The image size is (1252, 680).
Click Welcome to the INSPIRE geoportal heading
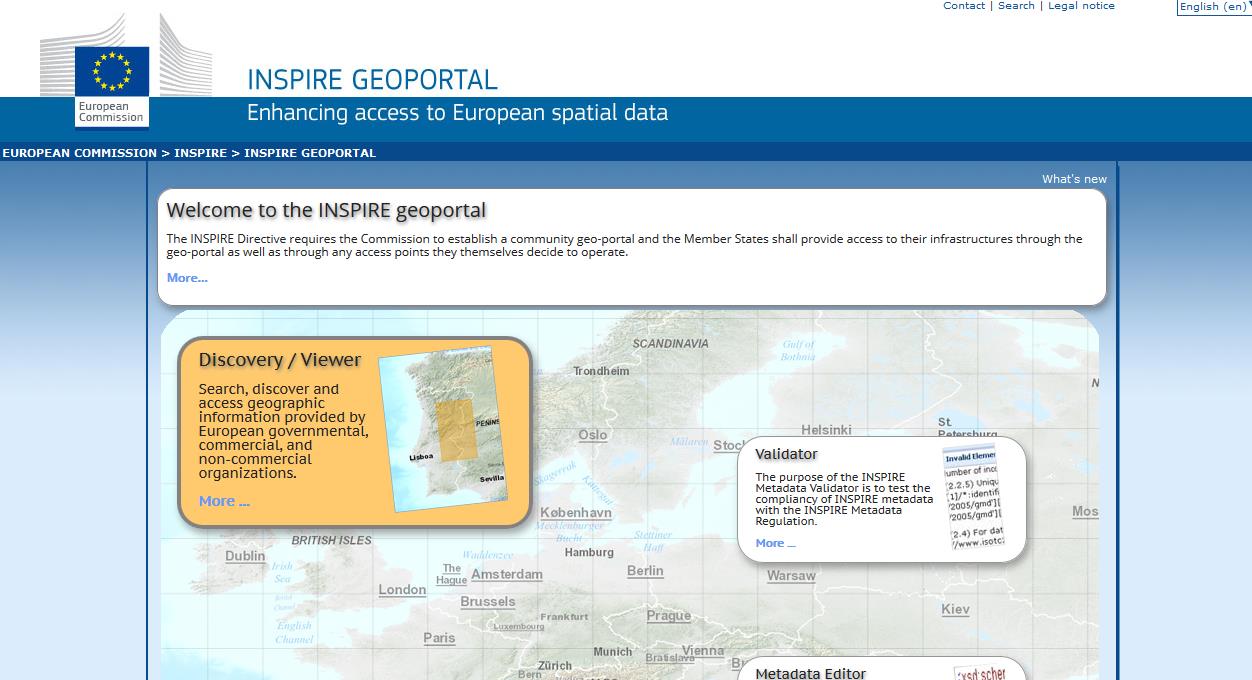[x=326, y=211]
